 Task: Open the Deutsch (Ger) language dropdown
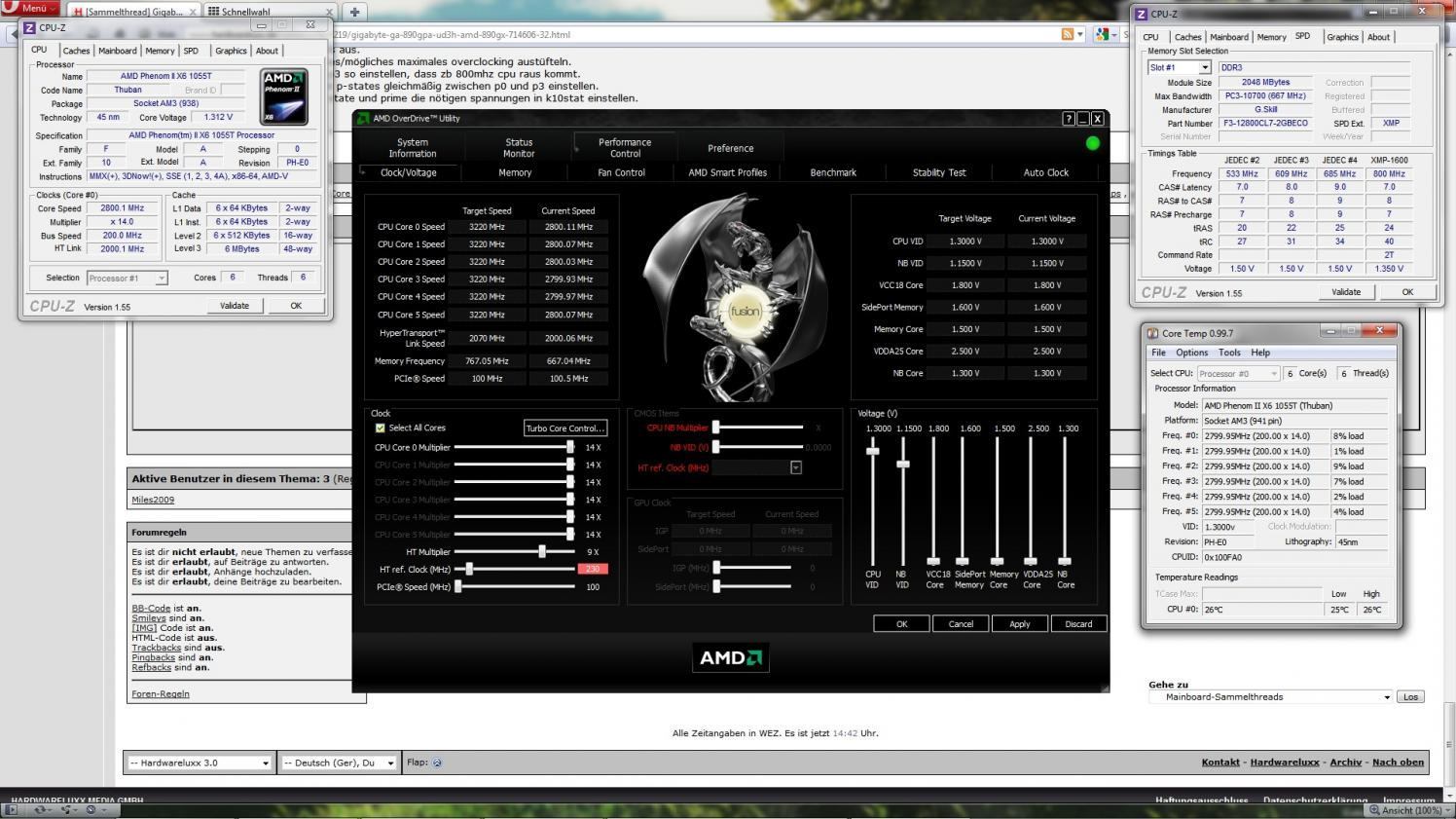(x=338, y=763)
